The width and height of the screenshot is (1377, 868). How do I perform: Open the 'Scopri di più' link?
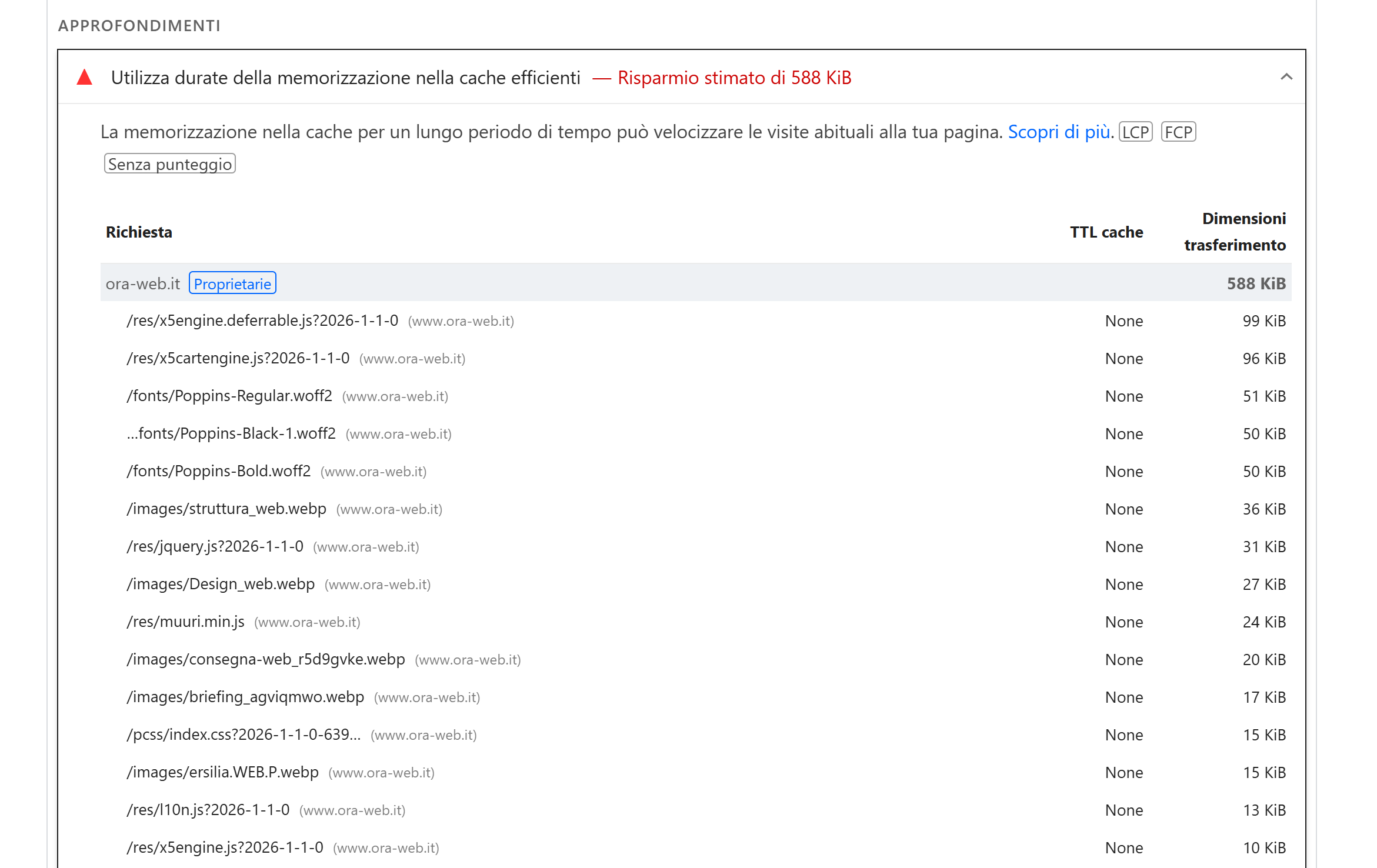(x=1060, y=132)
